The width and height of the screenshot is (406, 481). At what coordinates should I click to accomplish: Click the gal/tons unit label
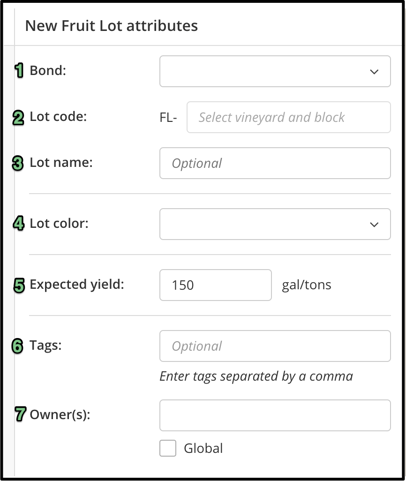306,285
